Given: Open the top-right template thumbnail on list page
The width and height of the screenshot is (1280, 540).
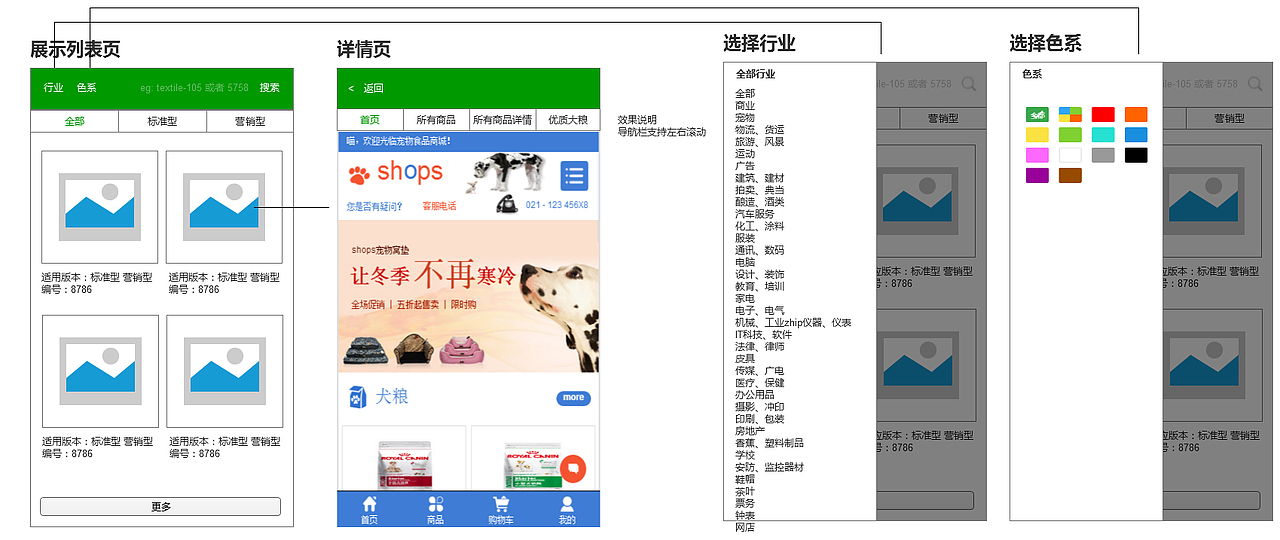Looking at the screenshot, I should (224, 207).
